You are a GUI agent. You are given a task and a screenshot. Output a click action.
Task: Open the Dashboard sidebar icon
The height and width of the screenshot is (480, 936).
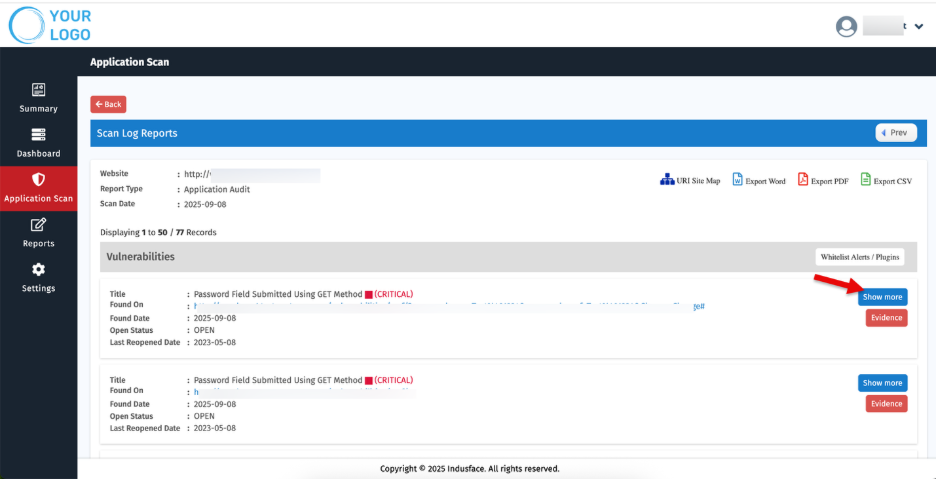(x=38, y=134)
